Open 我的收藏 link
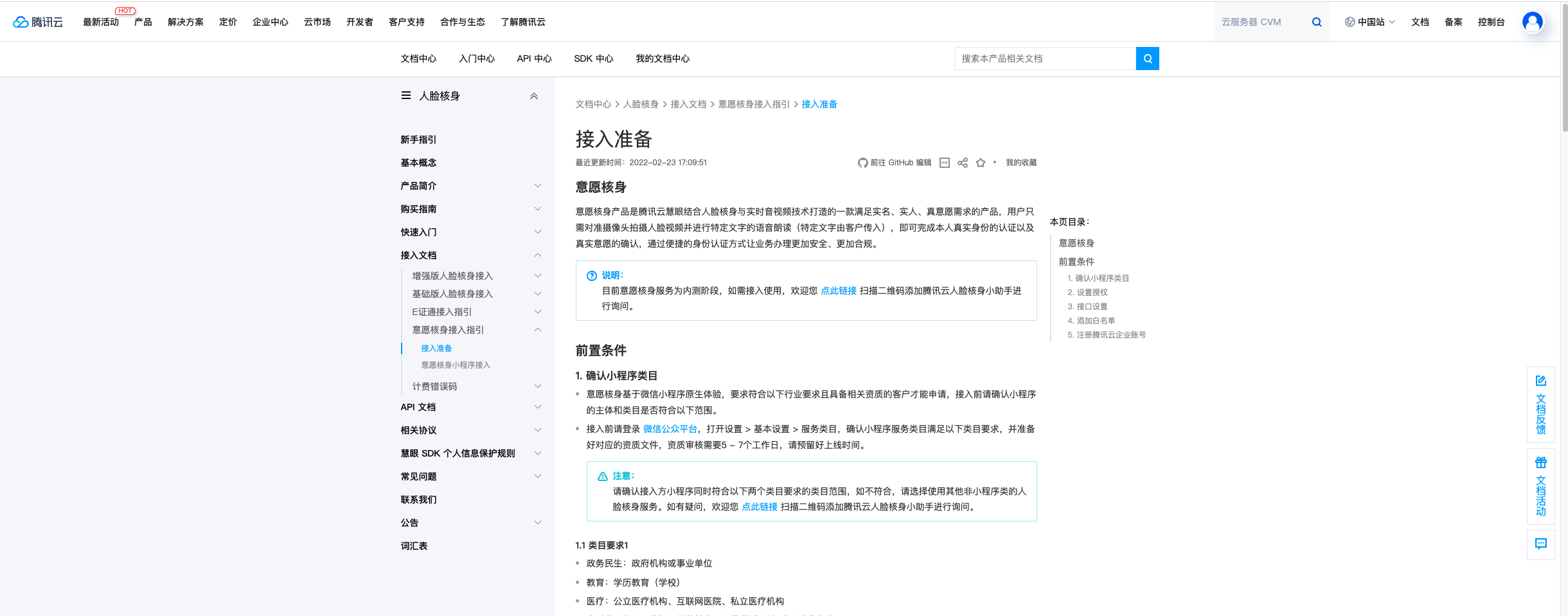The width and height of the screenshot is (1568, 616). (x=1021, y=163)
